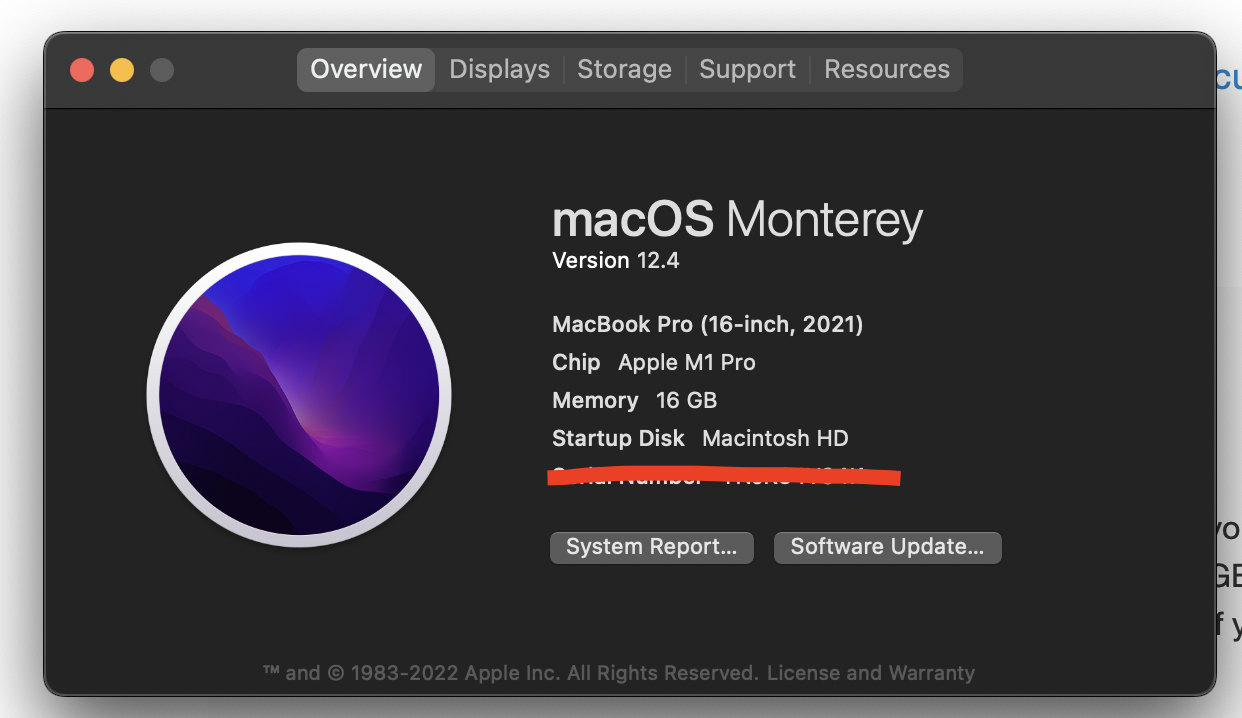Select the Storage tab
This screenshot has width=1242, height=718.
point(624,69)
